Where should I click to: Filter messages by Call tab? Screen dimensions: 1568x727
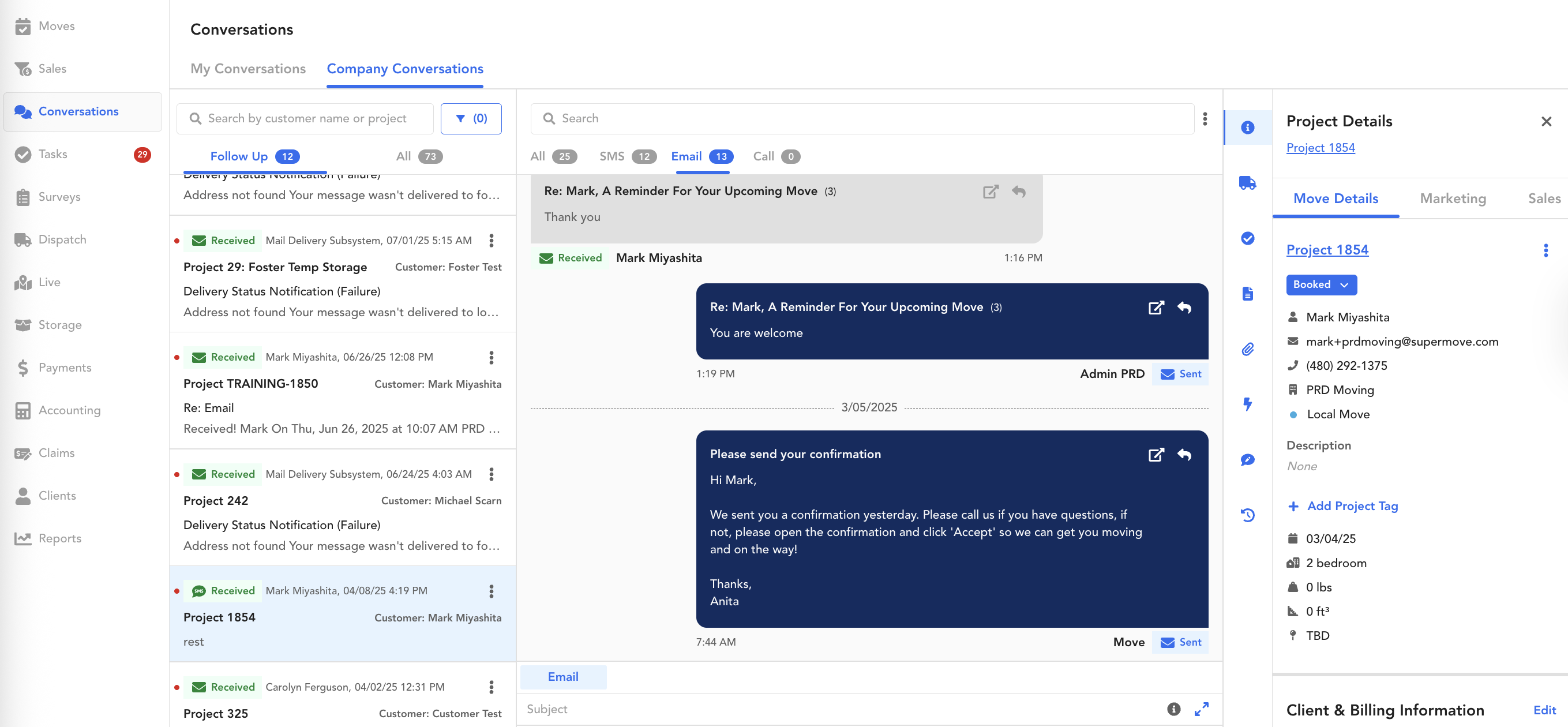pyautogui.click(x=776, y=156)
